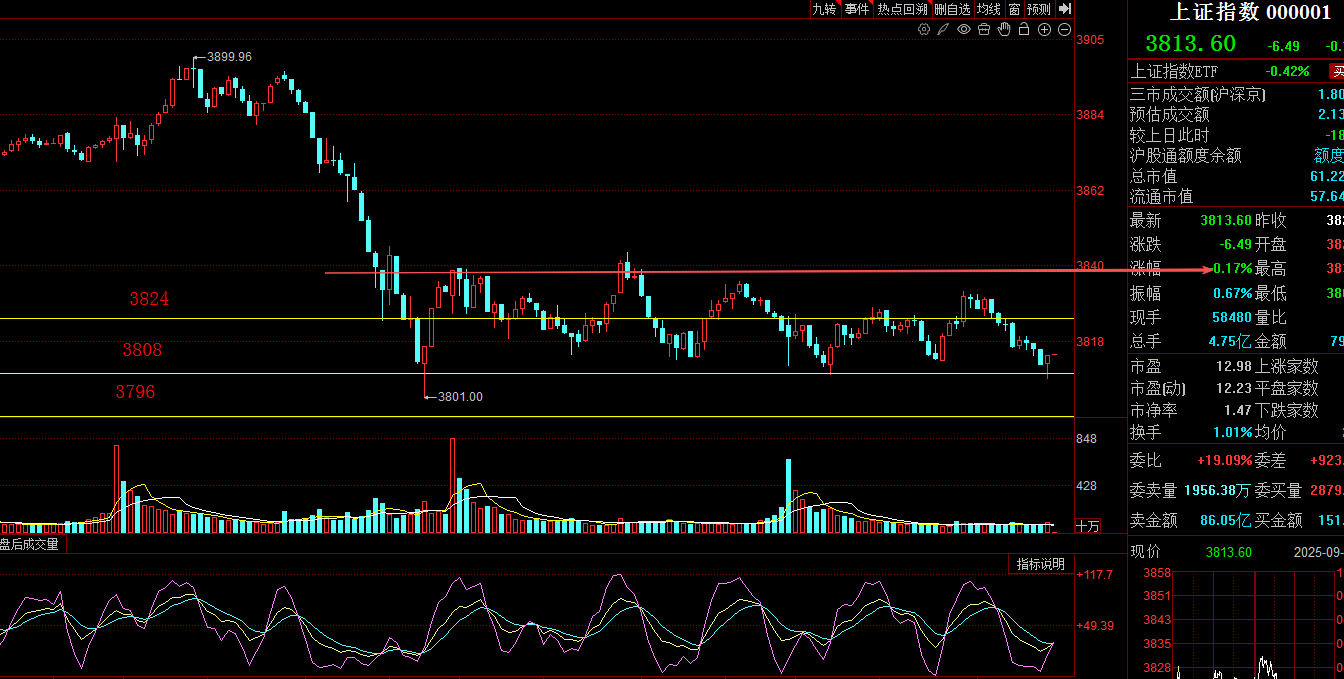Click the 3813.60 latest price value
Viewport: 1344px width, 679px height.
1190,43
